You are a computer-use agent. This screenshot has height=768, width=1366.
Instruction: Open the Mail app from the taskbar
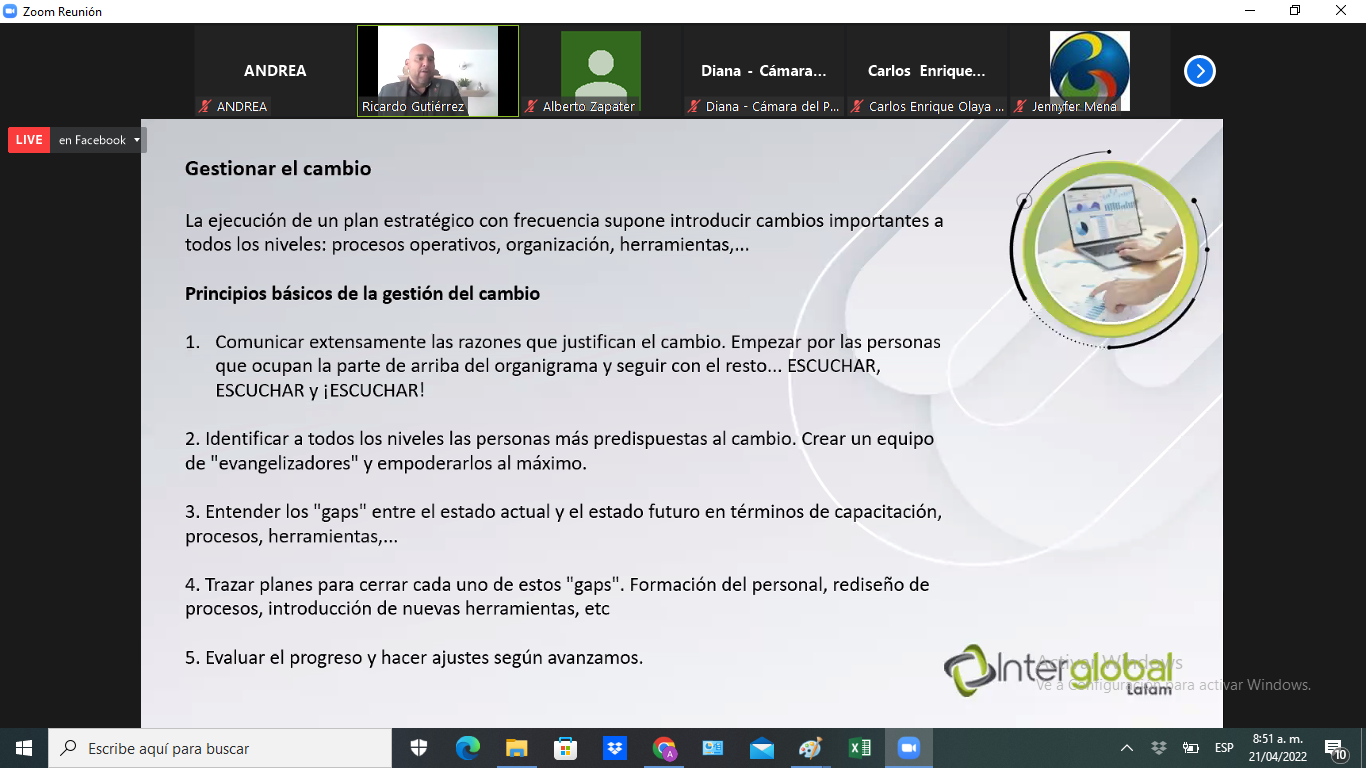click(x=761, y=748)
